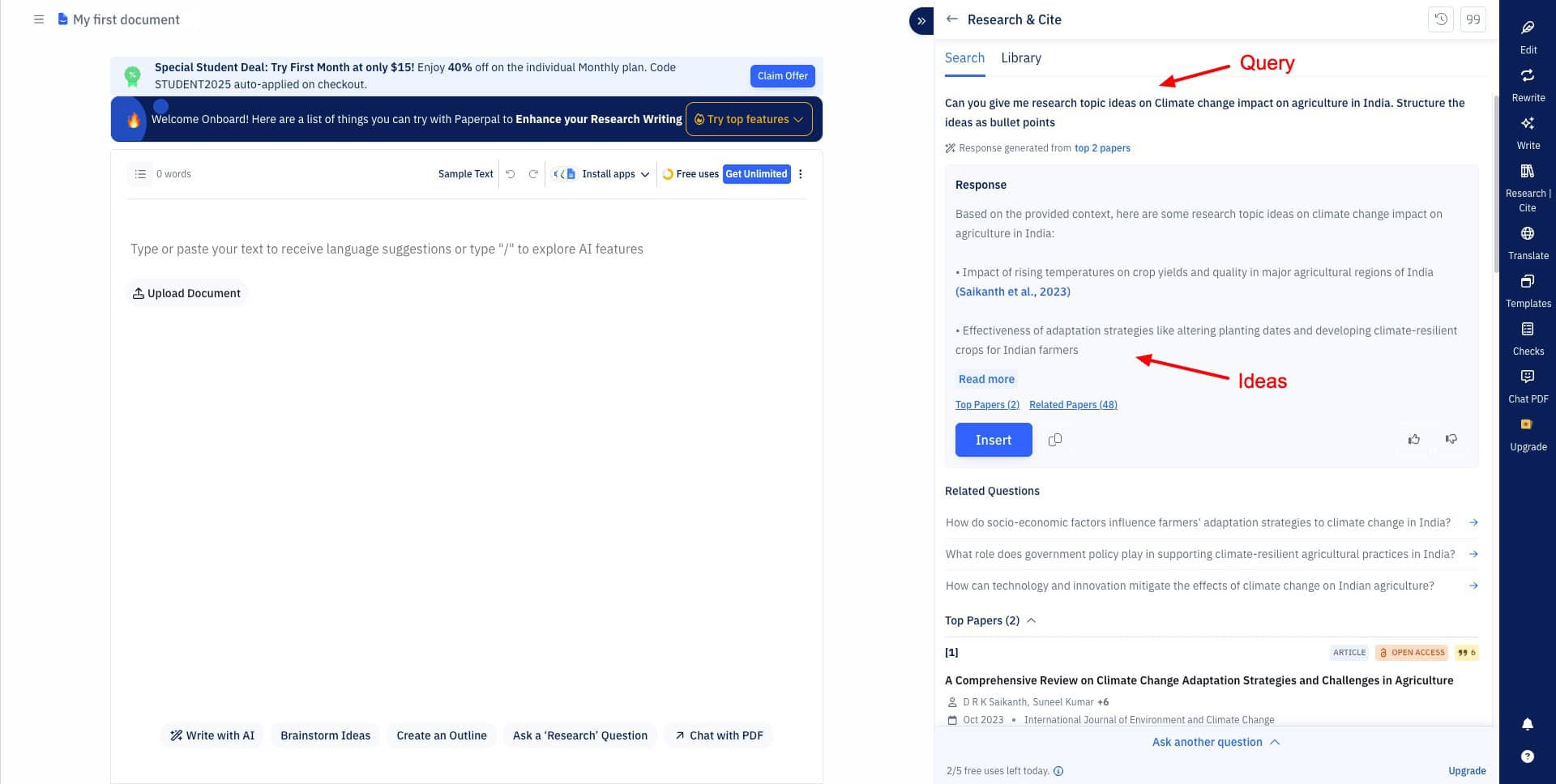
Task: Give the response a thumbs down
Action: (1451, 439)
